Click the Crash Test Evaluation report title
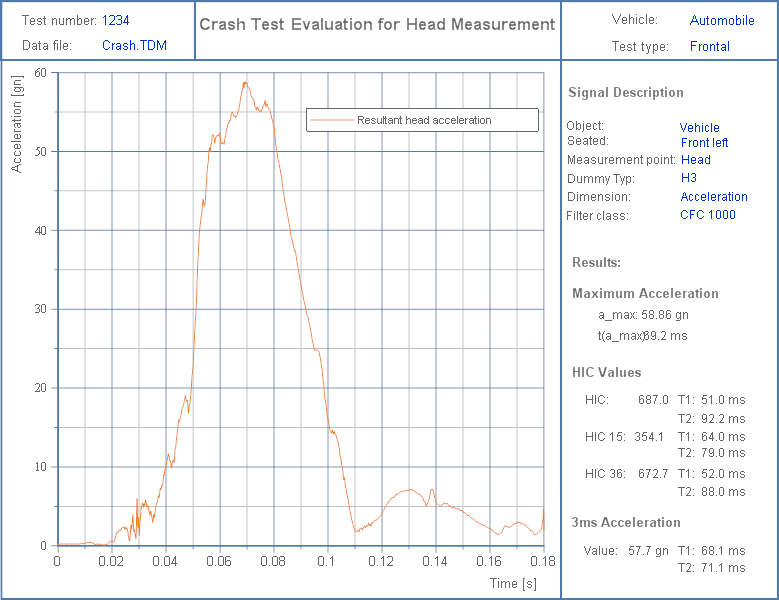 pos(377,24)
